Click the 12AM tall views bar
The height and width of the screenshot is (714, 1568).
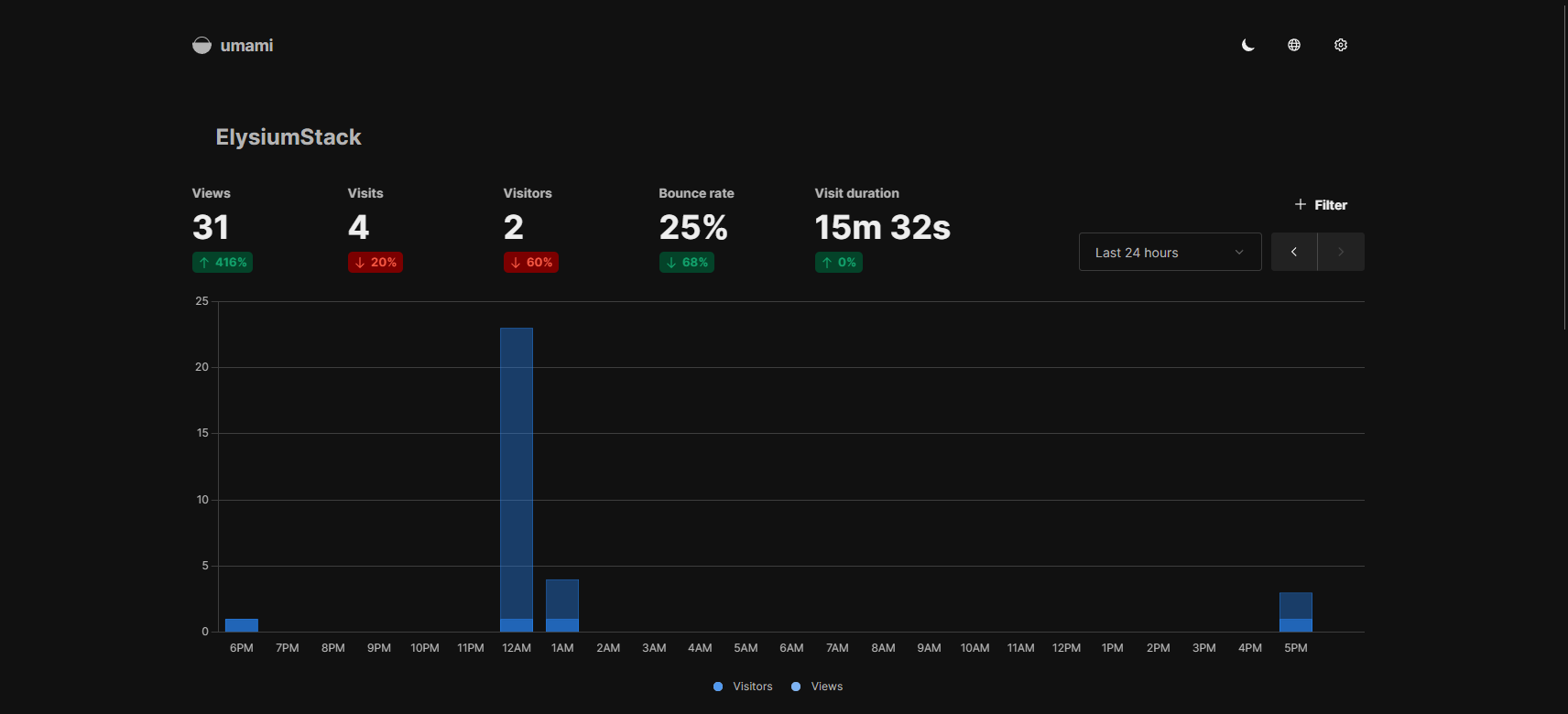(x=517, y=458)
